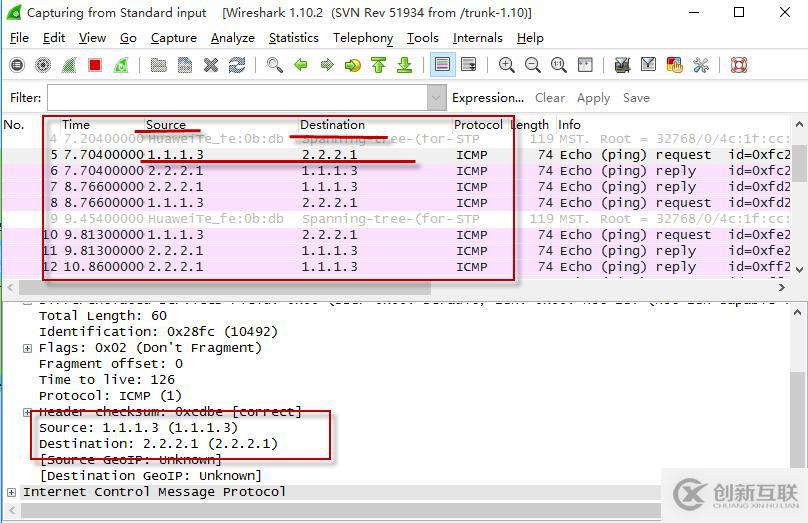This screenshot has width=808, height=523.
Task: Go forward in packet history (right arrow)
Action: pos(327,65)
